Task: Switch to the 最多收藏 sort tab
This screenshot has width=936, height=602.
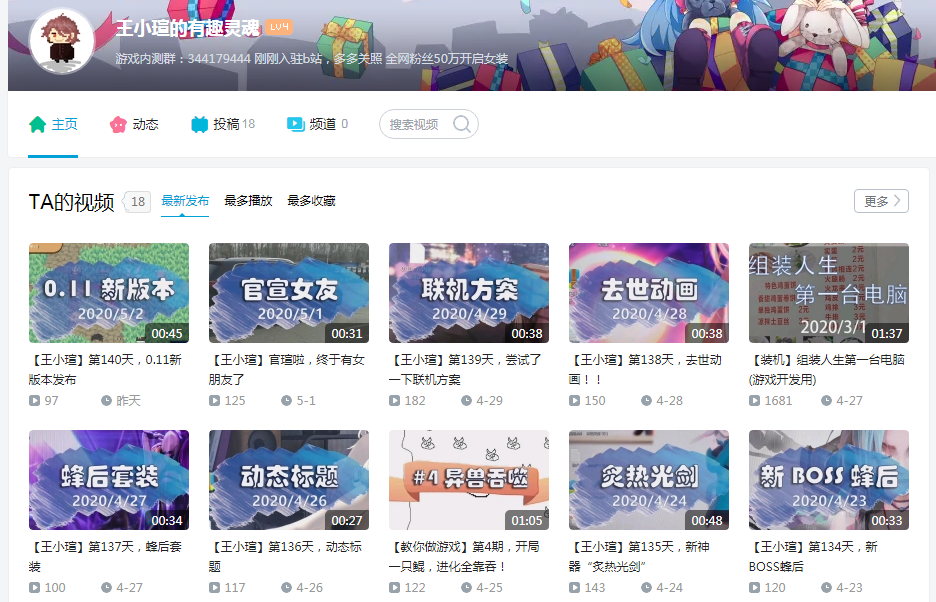Action: [x=310, y=200]
